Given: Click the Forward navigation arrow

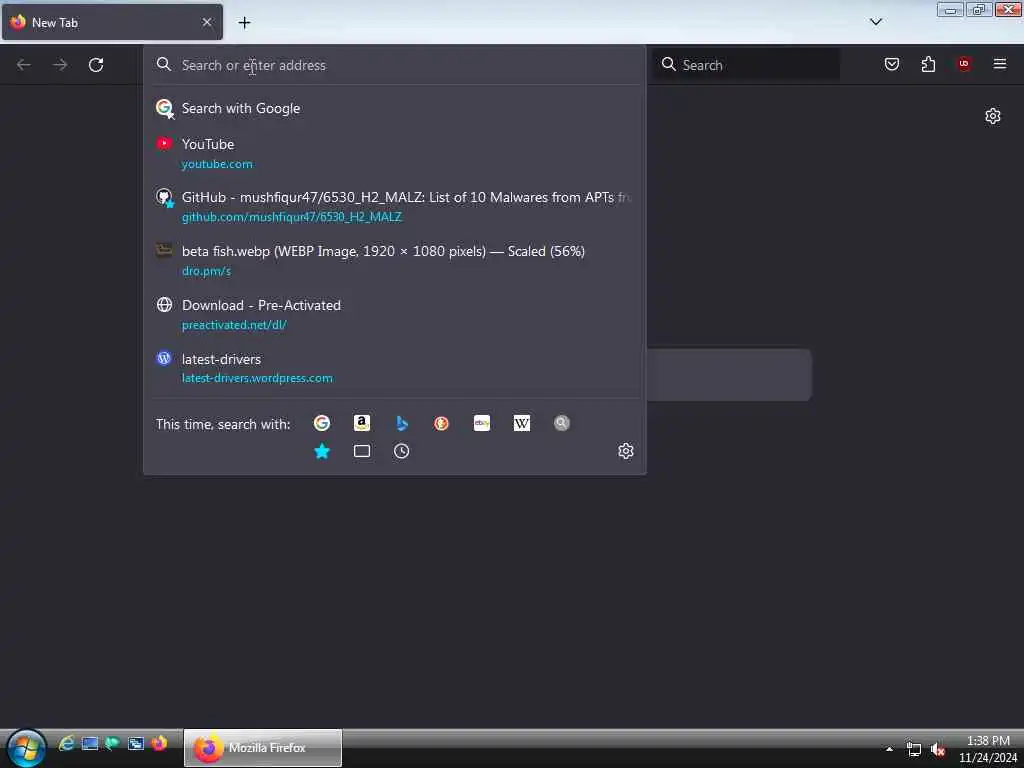Looking at the screenshot, I should tap(60, 65).
